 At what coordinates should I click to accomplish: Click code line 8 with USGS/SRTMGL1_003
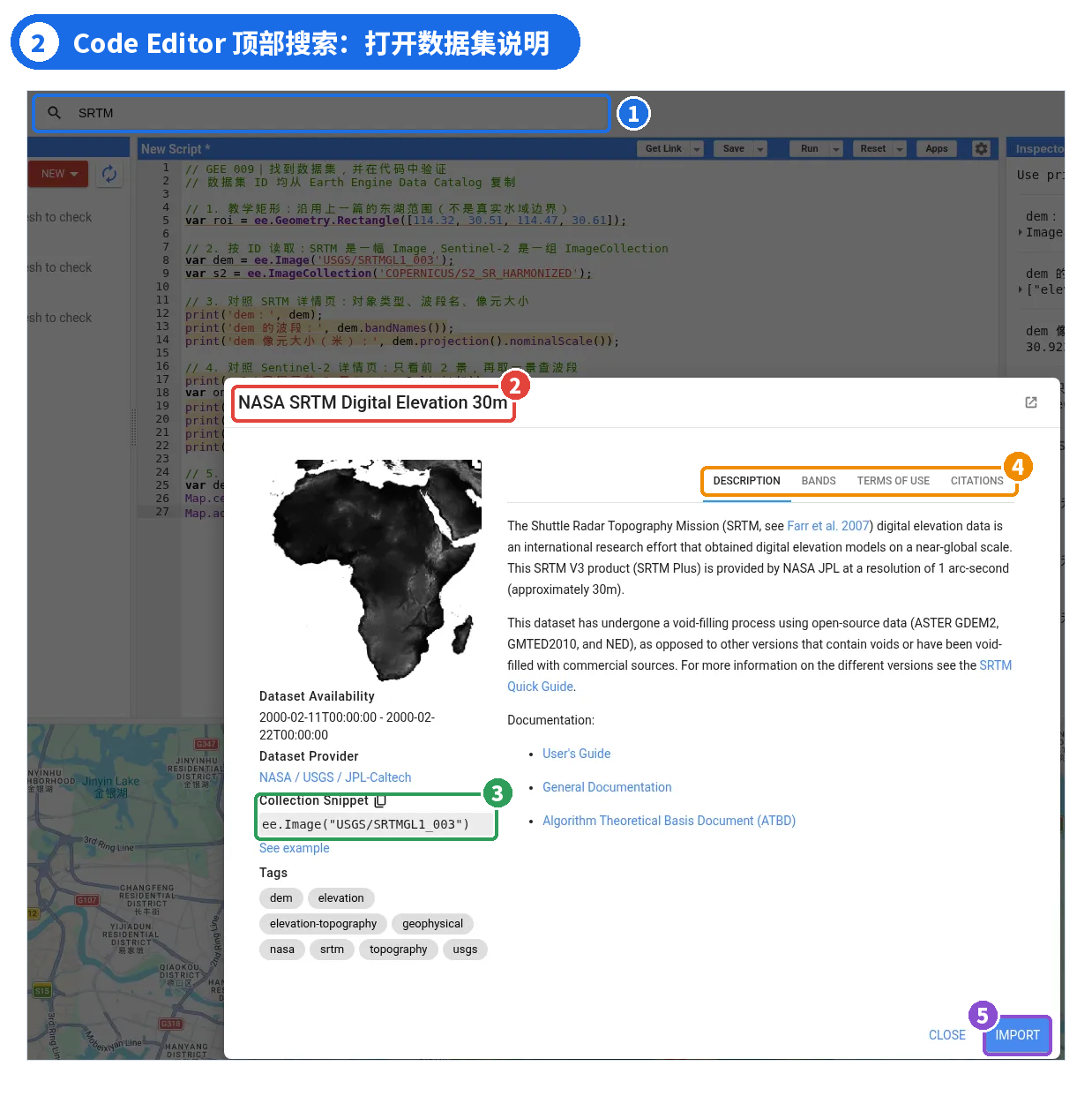pyautogui.click(x=319, y=260)
